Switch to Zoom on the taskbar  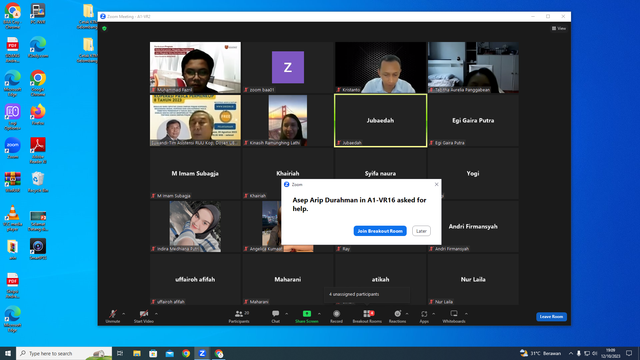pyautogui.click(x=202, y=353)
